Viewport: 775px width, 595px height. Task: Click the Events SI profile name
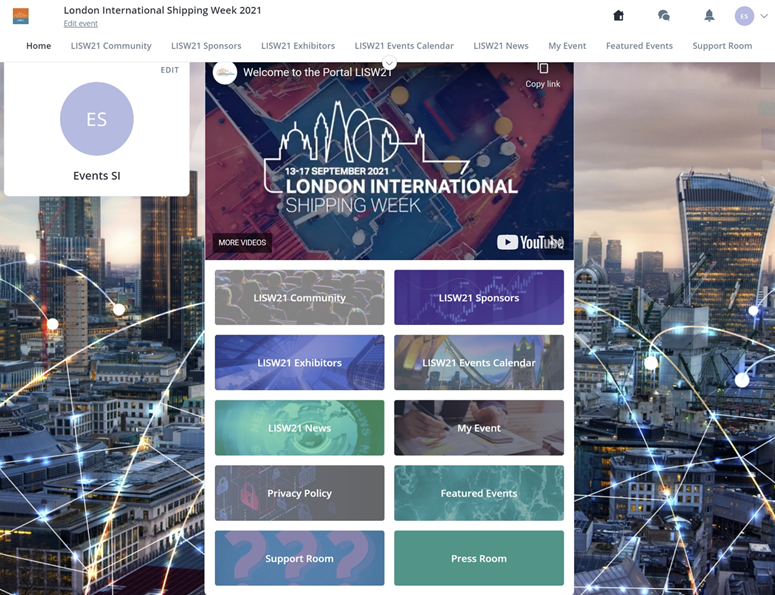point(97,176)
